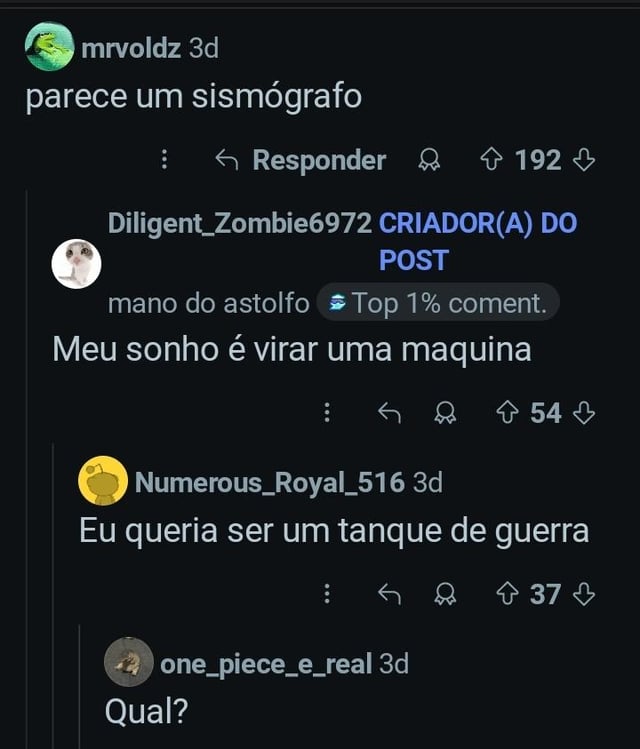640x749 pixels.
Task: Give award to mrvoldz's comment
Action: pos(429,160)
